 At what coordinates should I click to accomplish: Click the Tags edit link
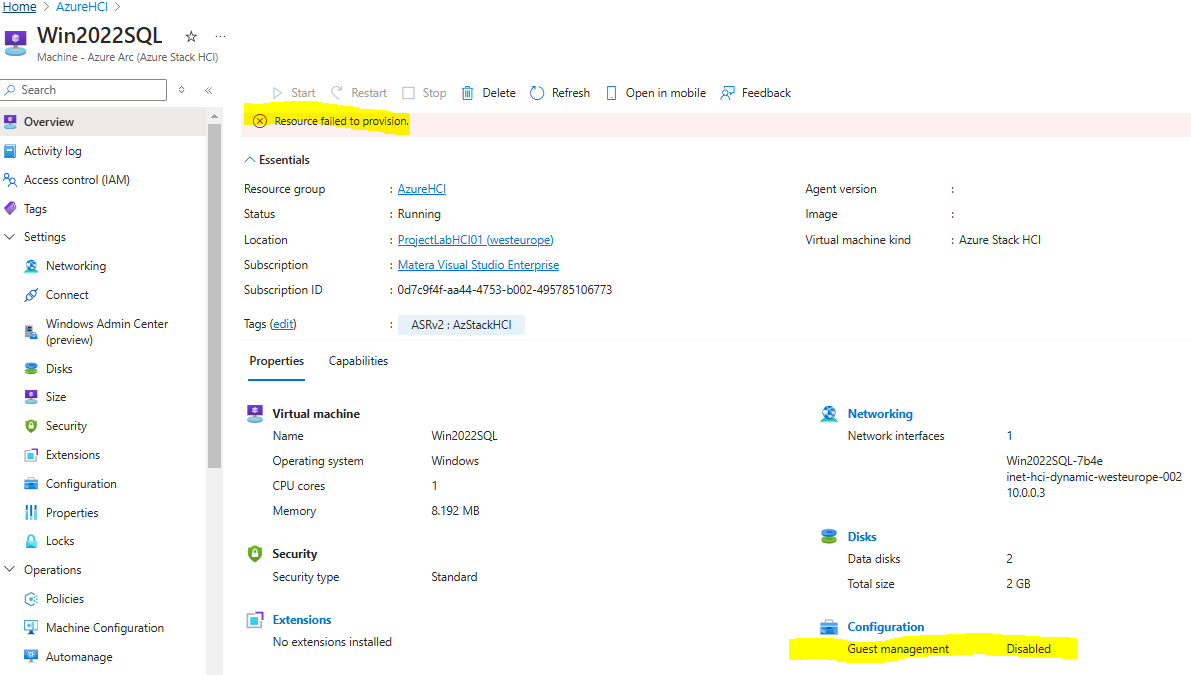point(283,324)
